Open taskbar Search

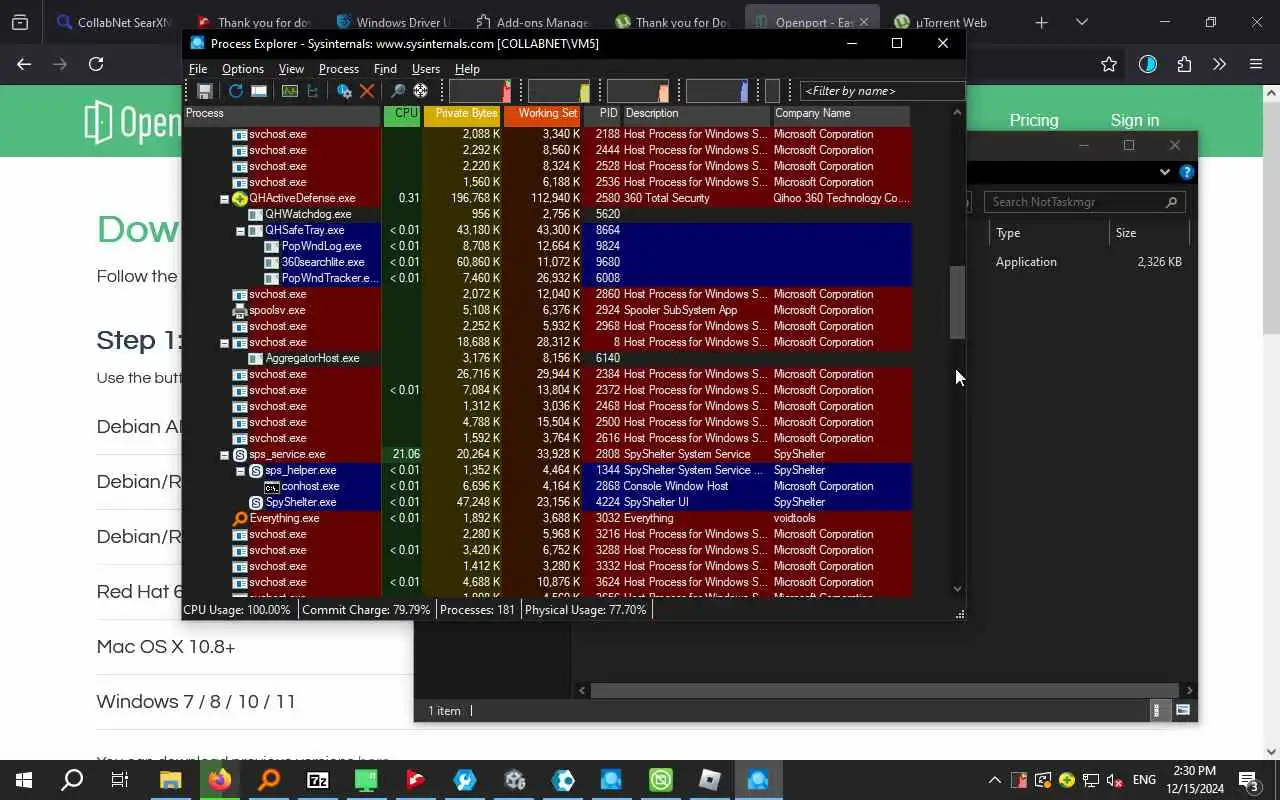coord(72,780)
